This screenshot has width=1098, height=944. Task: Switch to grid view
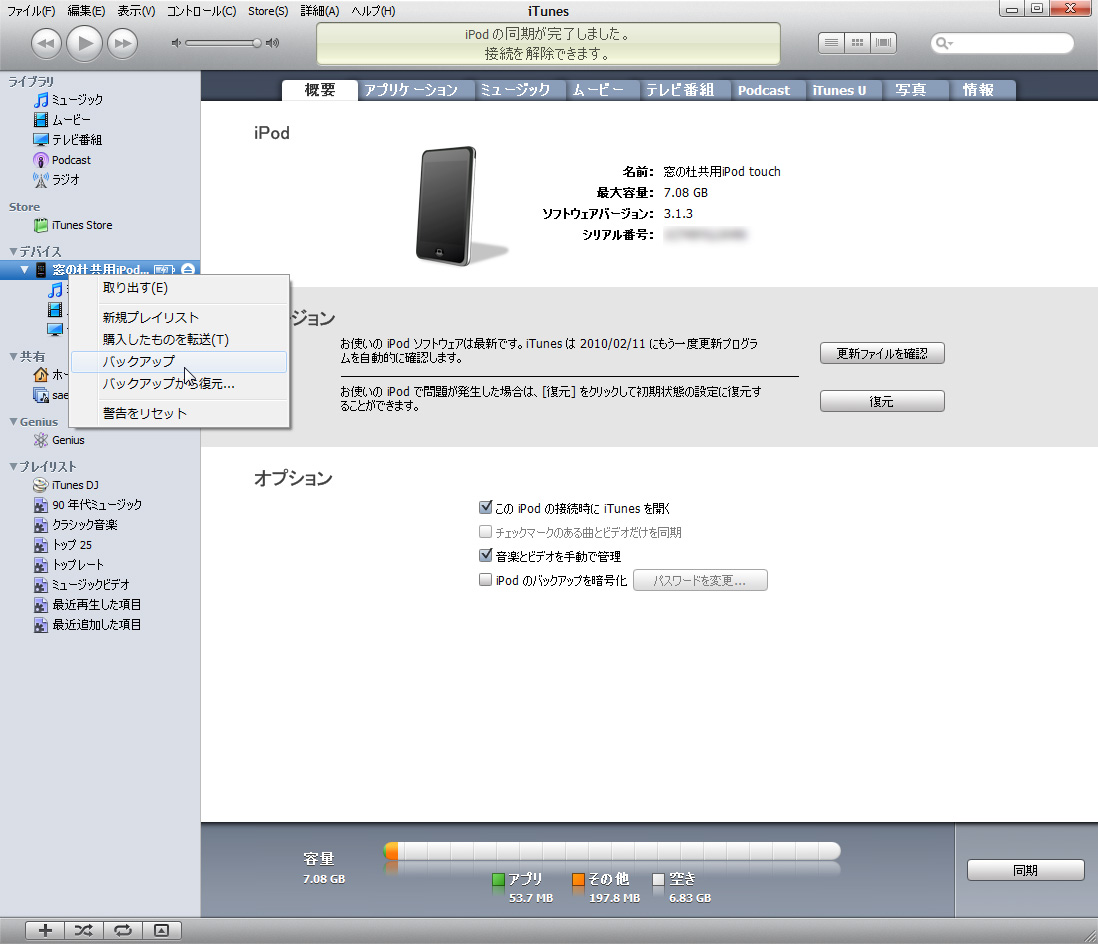tap(857, 43)
